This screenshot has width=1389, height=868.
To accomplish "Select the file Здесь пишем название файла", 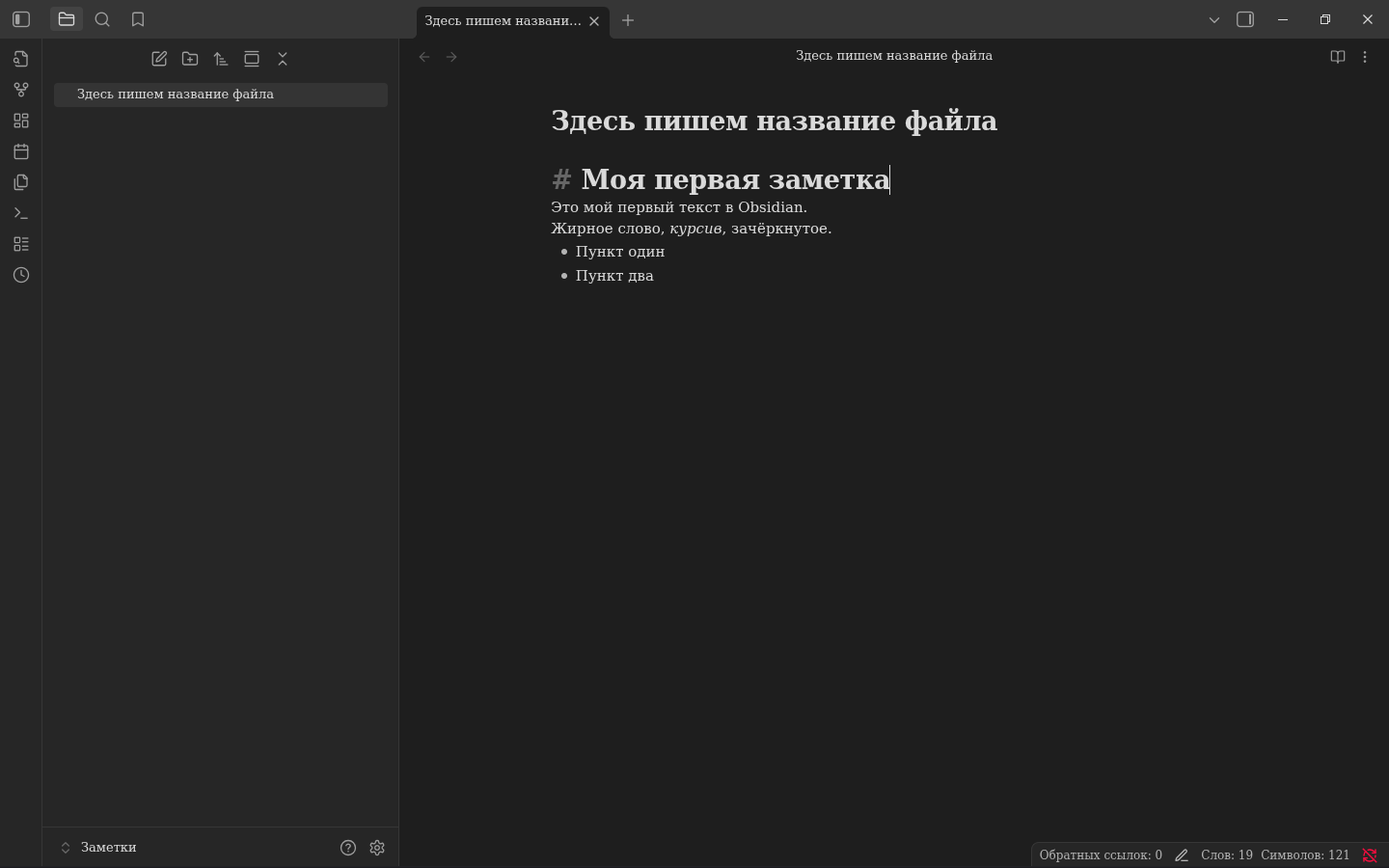I will click(x=176, y=95).
